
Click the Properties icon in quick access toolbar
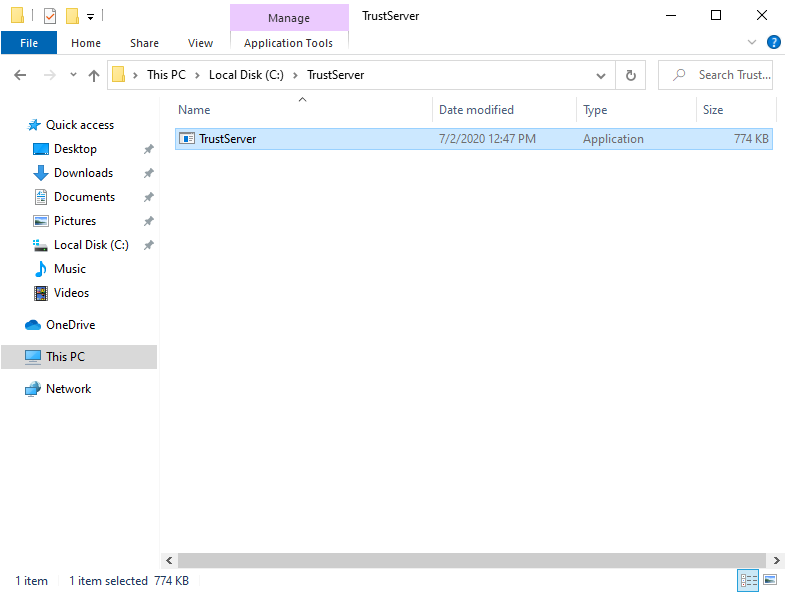click(x=50, y=16)
